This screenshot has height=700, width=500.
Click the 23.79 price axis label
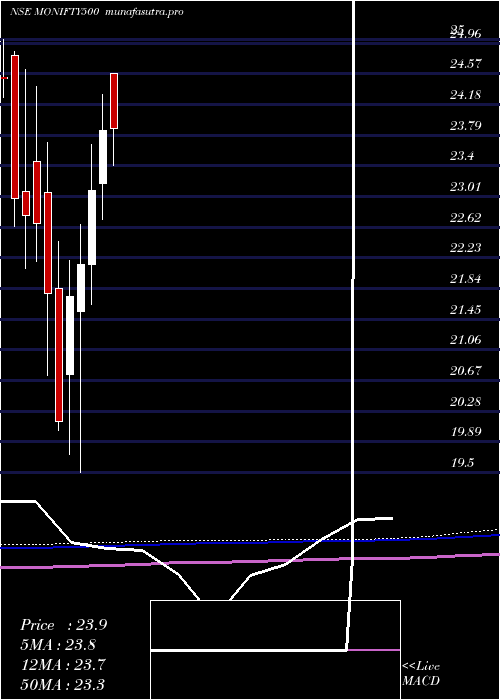click(465, 126)
